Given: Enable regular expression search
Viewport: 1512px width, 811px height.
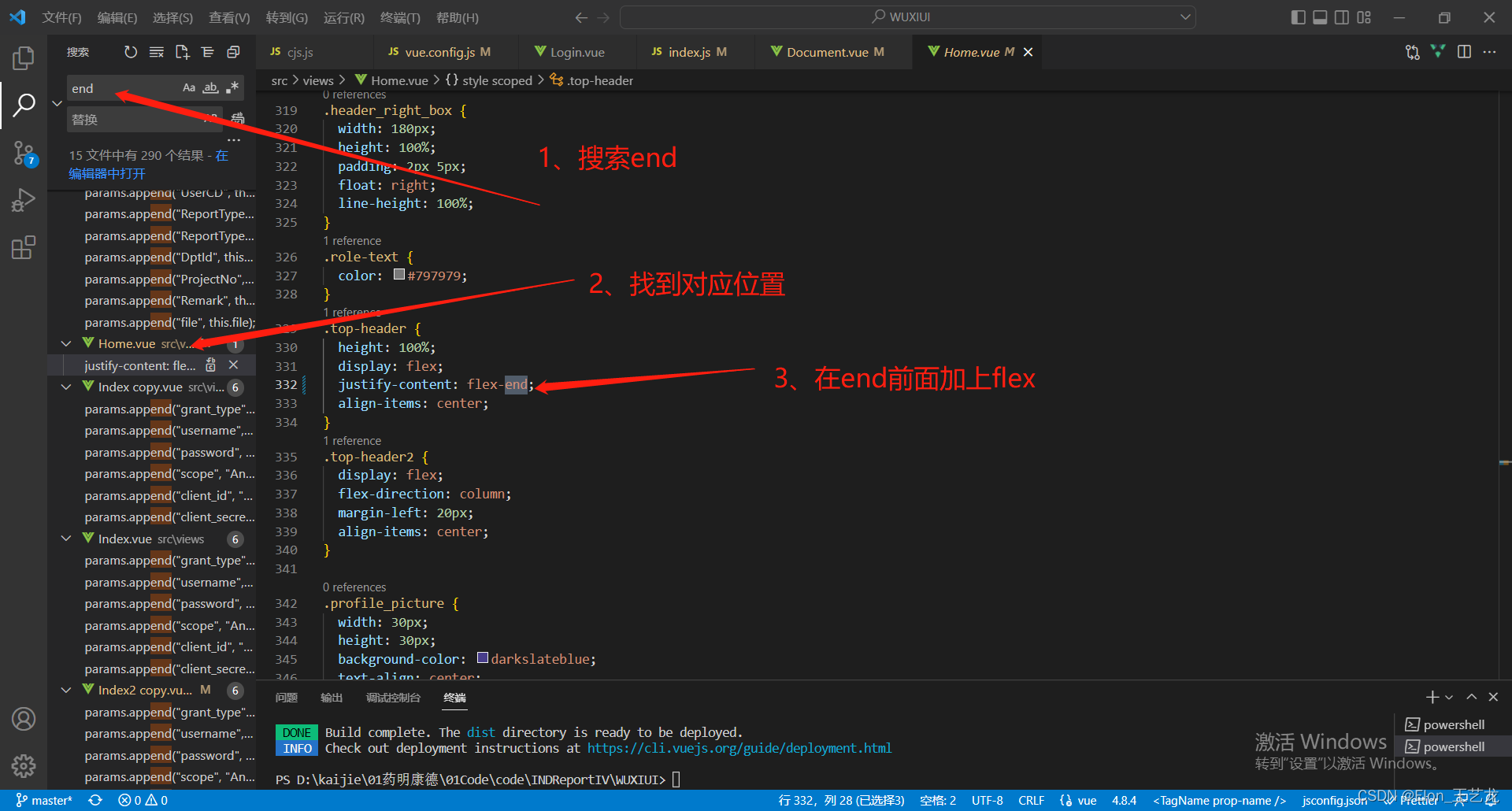Looking at the screenshot, I should click(x=232, y=87).
